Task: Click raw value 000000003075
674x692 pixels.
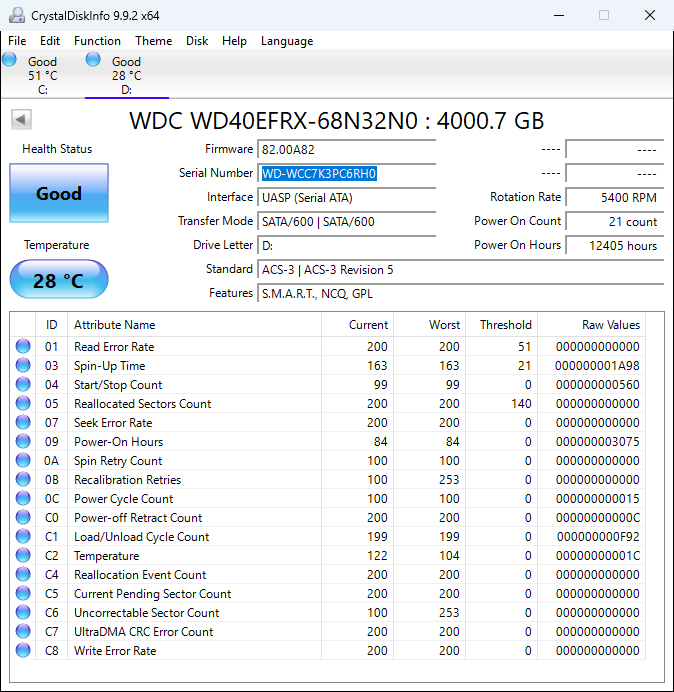Action: pos(598,442)
